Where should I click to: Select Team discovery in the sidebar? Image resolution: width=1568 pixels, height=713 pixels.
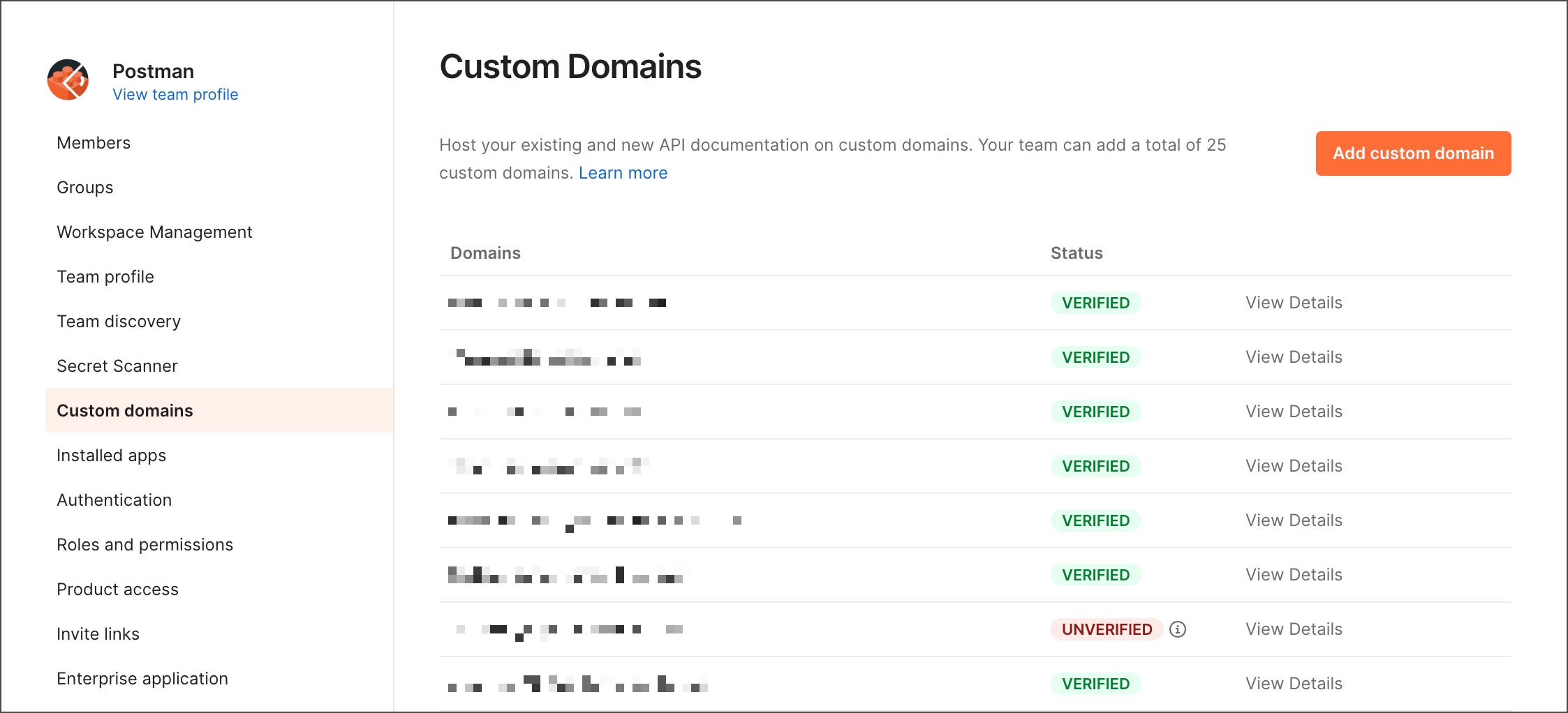[x=119, y=322]
